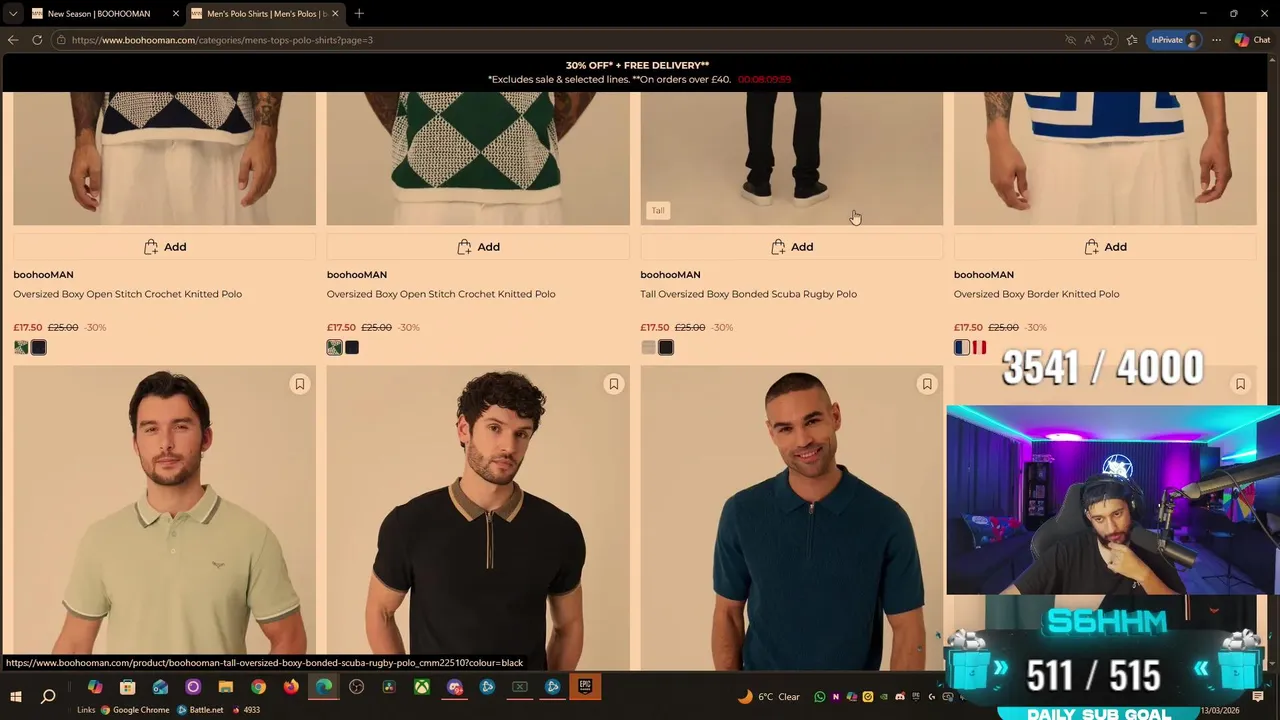This screenshot has width=1280, height=720.
Task: Select black swatch on second crochet polo
Action: point(352,347)
